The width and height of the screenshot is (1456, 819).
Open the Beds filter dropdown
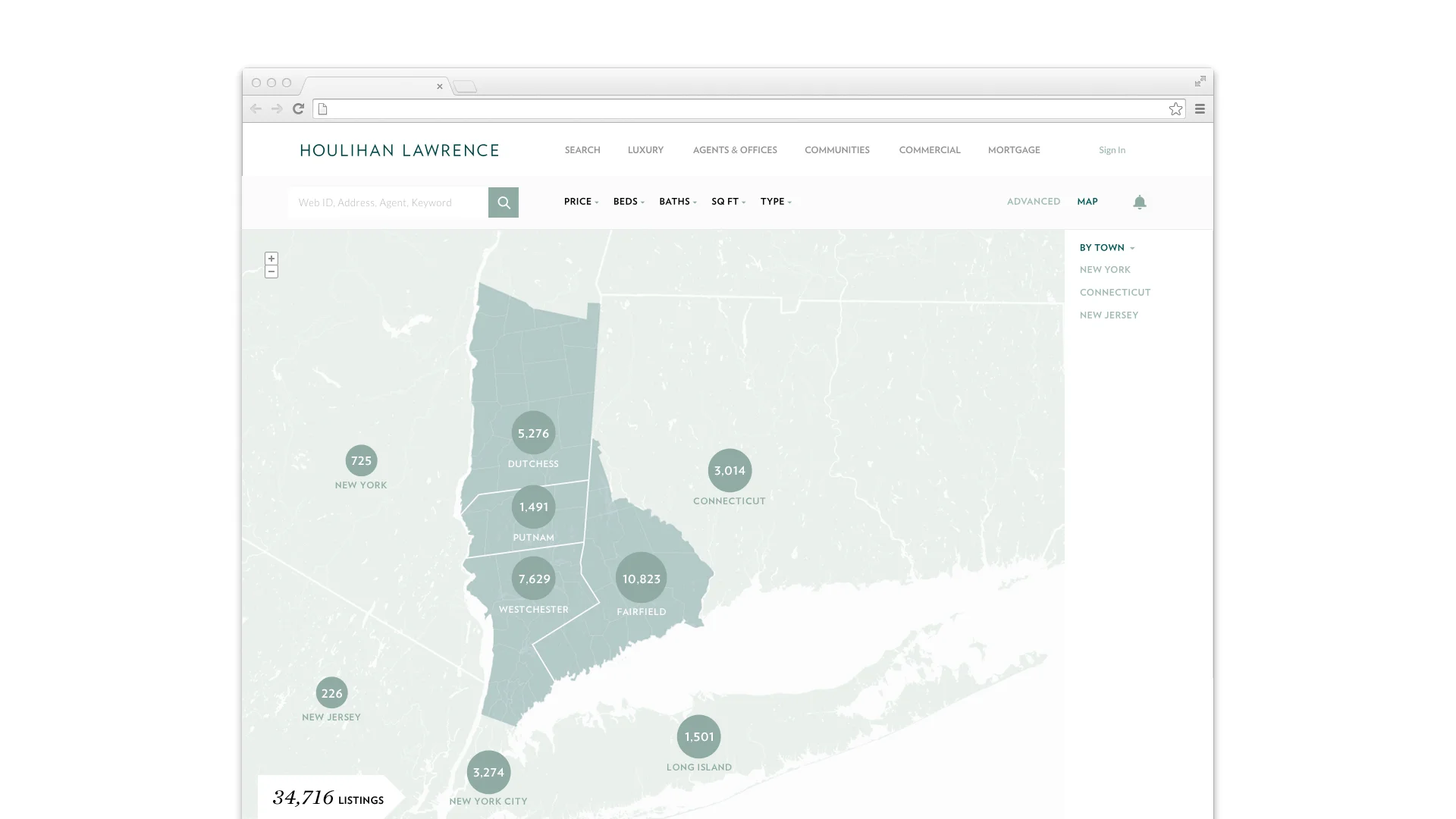pyautogui.click(x=629, y=202)
